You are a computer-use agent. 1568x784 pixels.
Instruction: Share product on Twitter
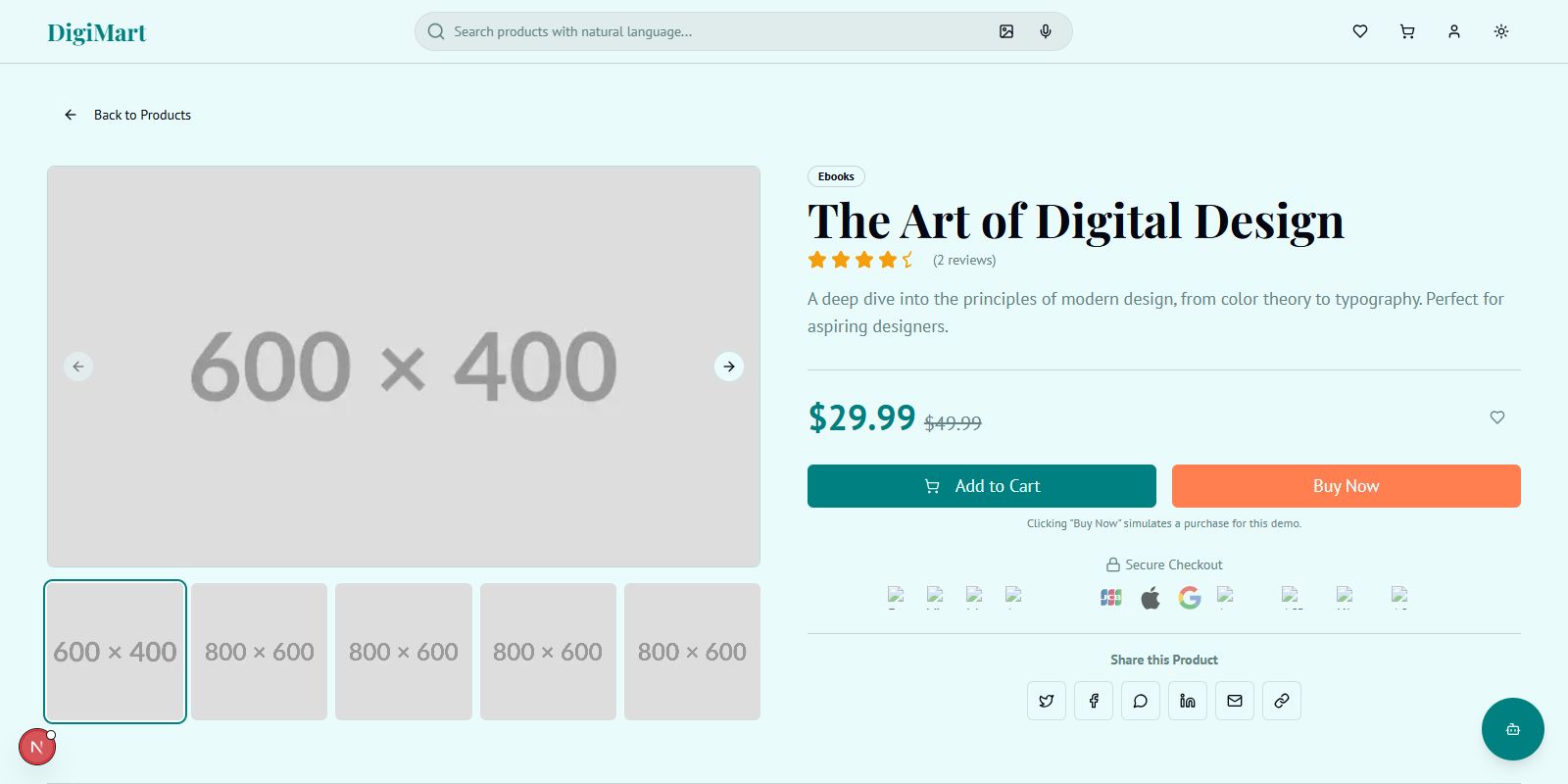click(1047, 701)
